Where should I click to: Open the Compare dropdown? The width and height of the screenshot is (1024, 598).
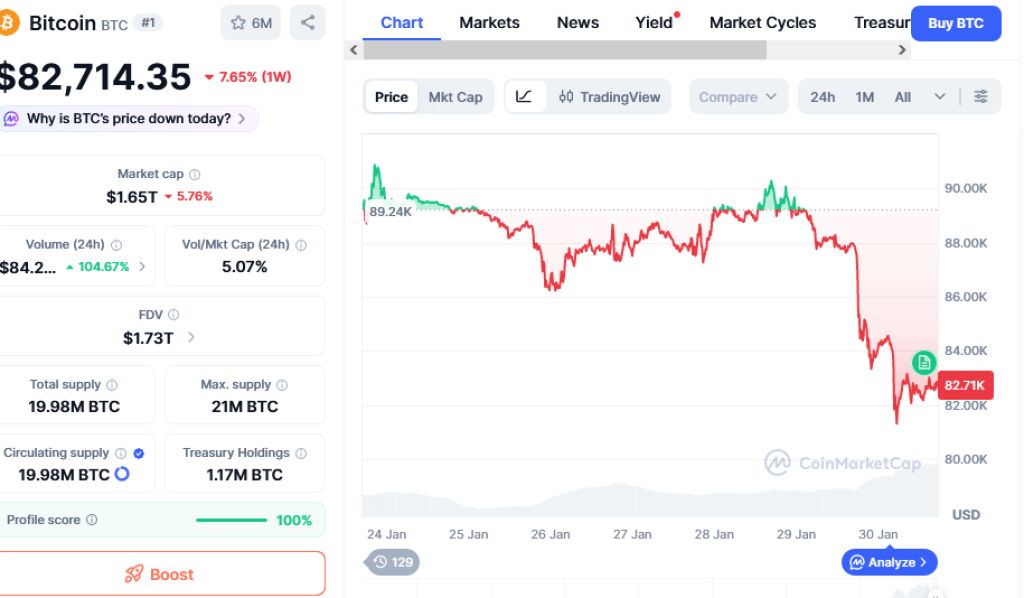coord(737,97)
